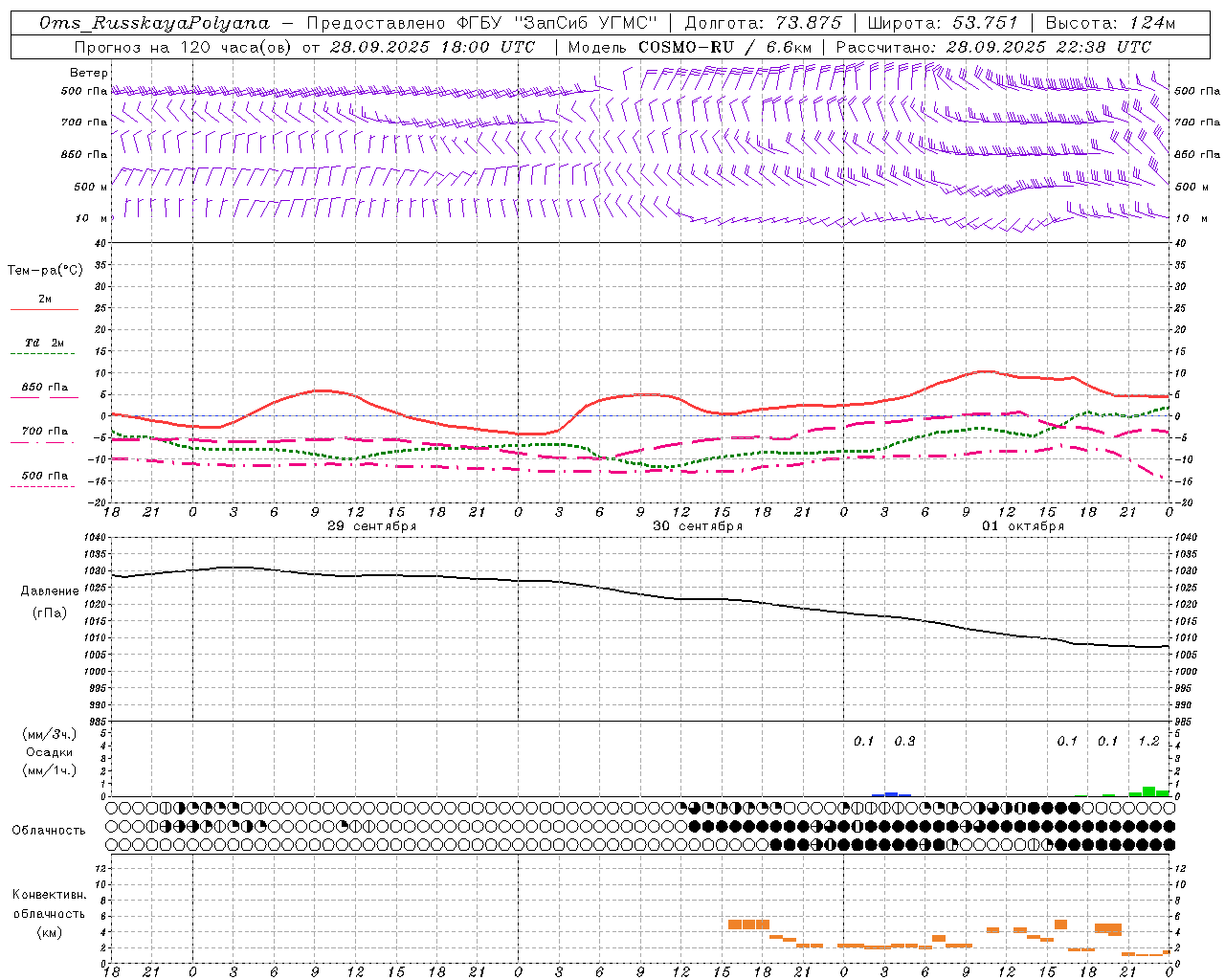Click the Давление pressure panel label
Viewport: 1225px width, 980px height.
[50, 591]
